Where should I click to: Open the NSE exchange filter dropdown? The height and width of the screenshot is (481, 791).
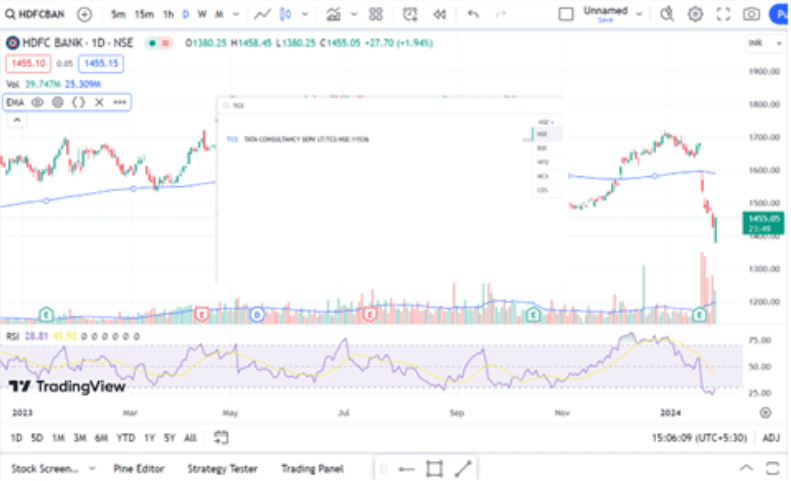546,123
